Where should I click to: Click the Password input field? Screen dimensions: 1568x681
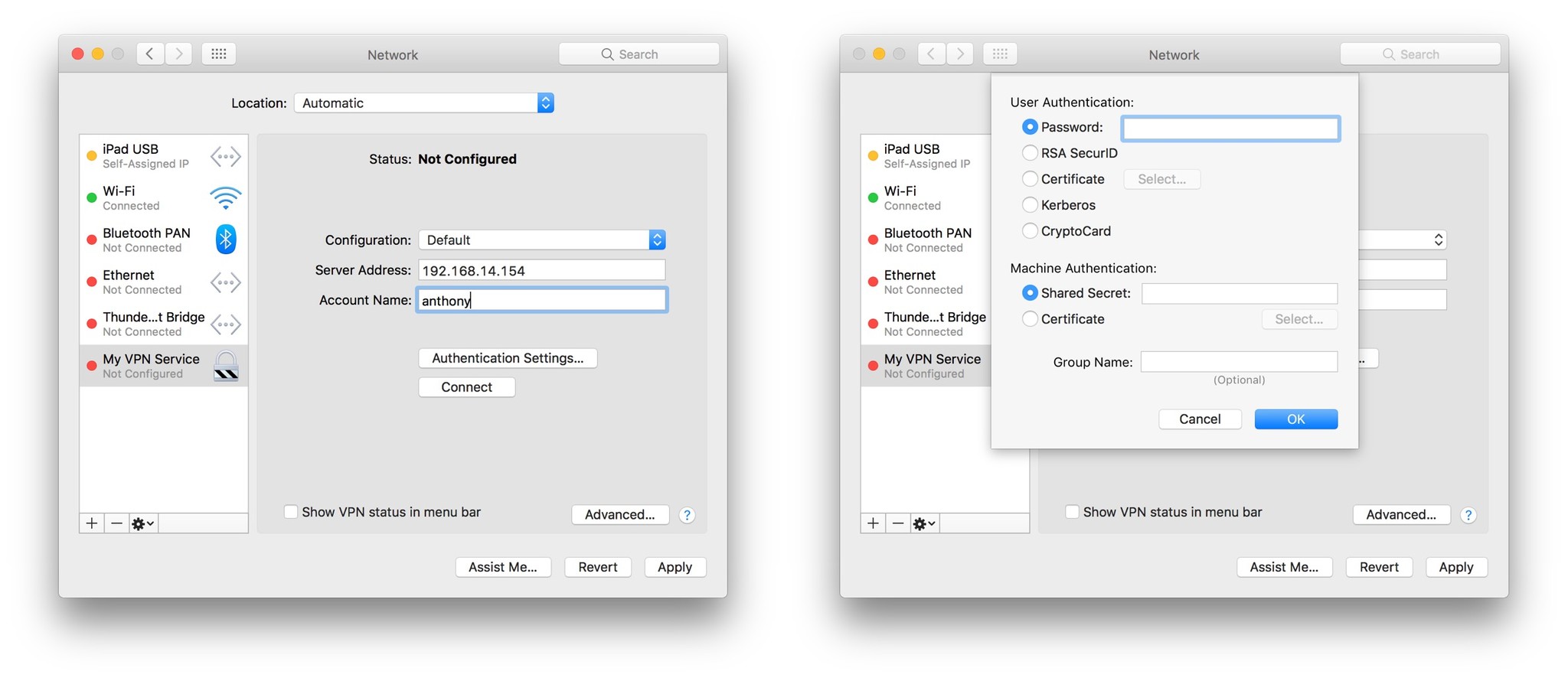(x=1230, y=129)
